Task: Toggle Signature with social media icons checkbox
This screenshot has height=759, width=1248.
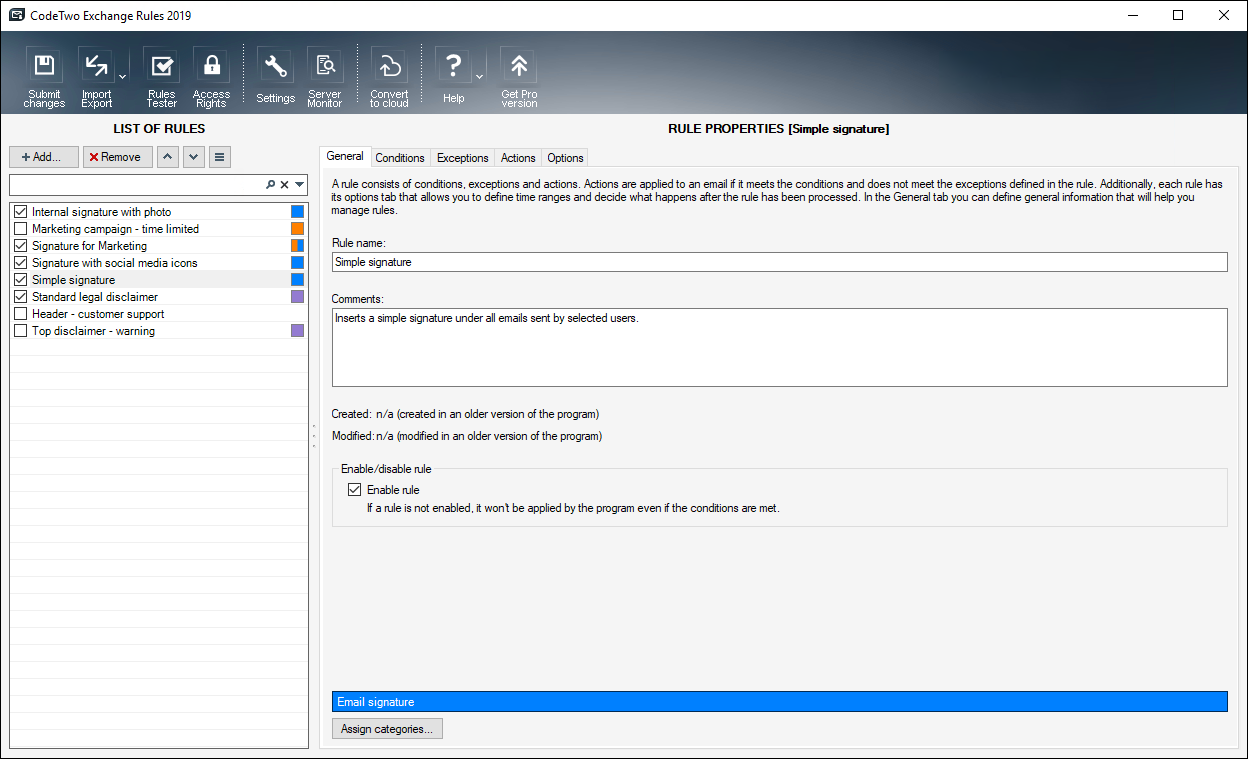Action: [x=20, y=263]
